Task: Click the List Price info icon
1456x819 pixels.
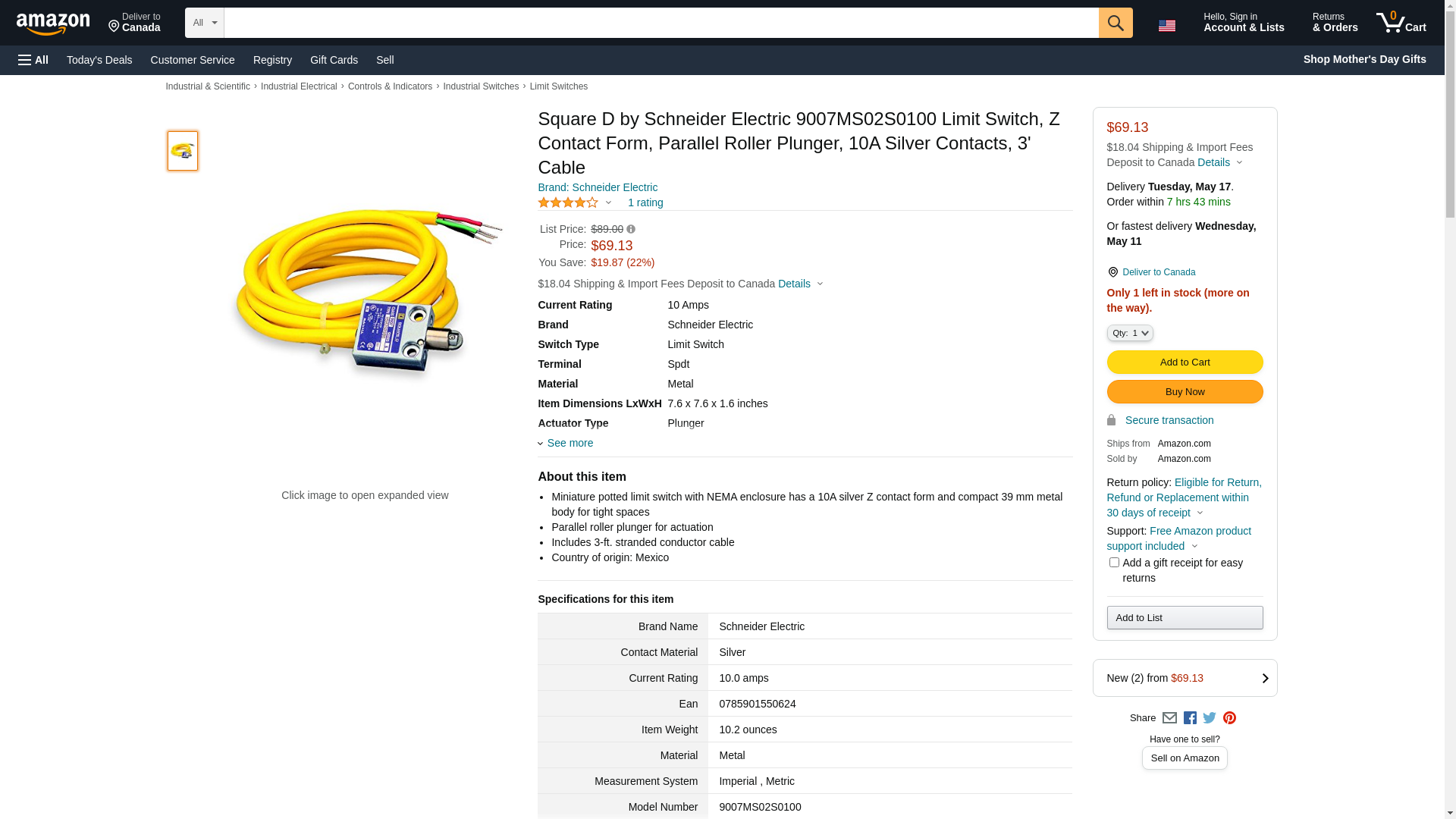Action: pos(631,229)
